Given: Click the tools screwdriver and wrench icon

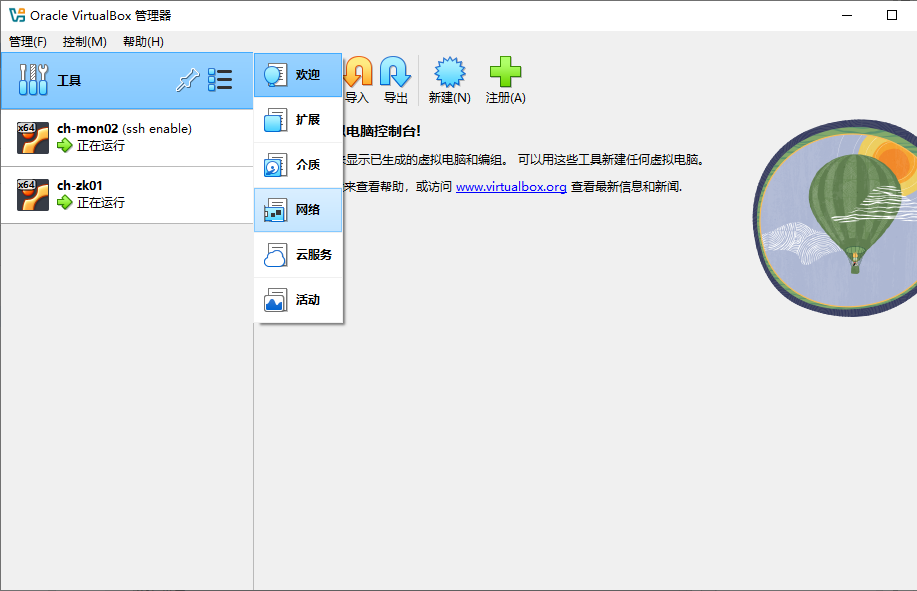Looking at the screenshot, I should tap(33, 80).
